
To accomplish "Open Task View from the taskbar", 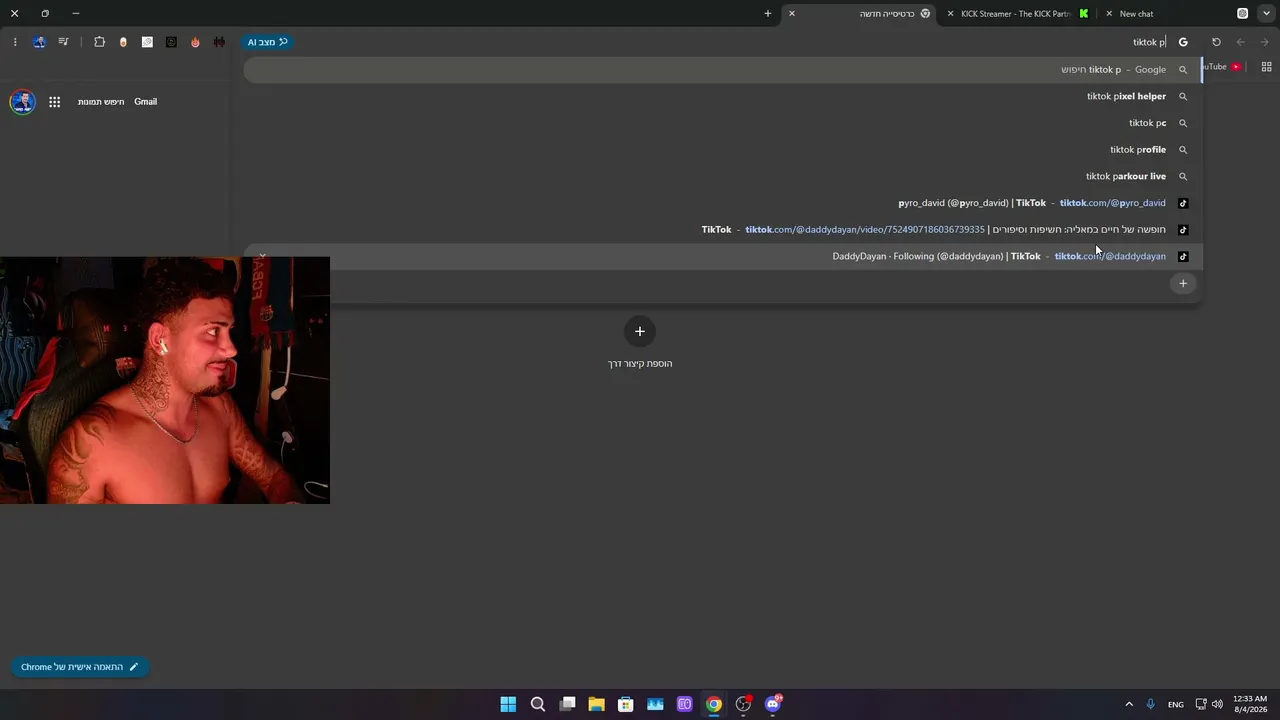I will click(567, 704).
